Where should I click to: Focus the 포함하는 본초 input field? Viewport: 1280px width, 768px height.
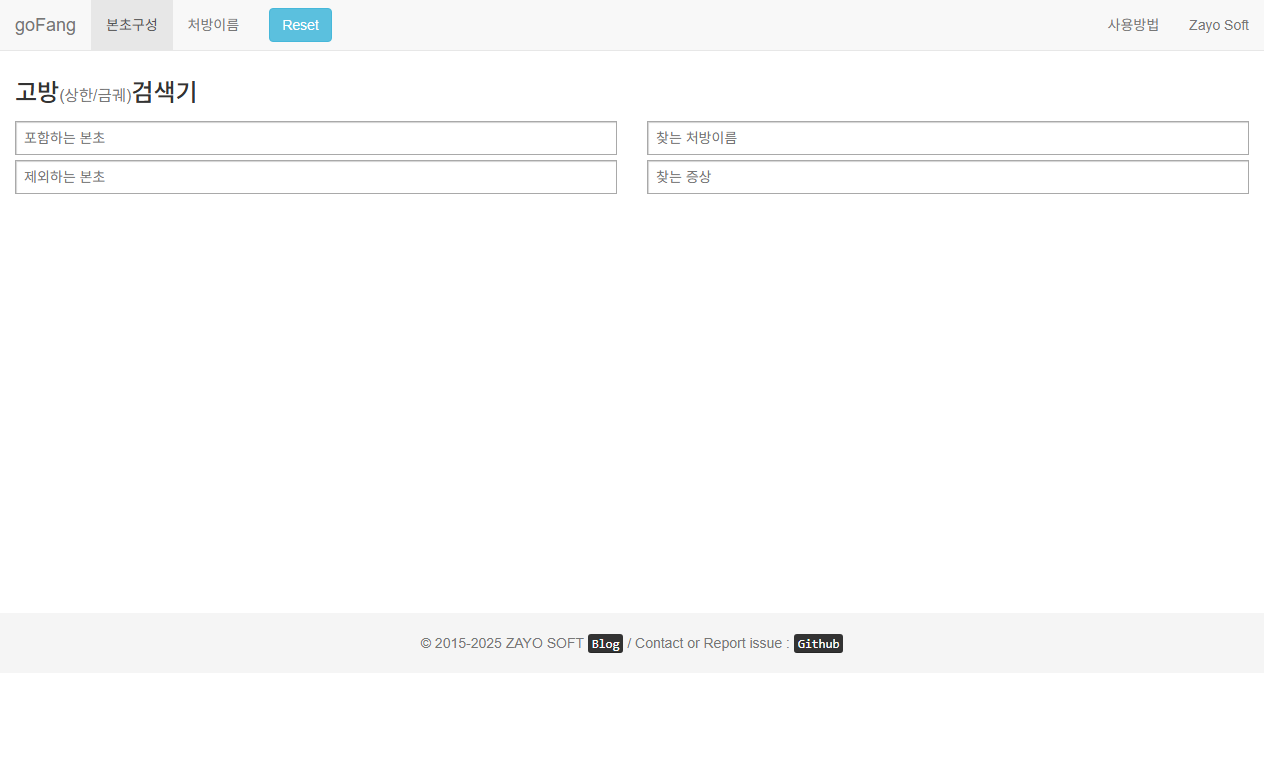(x=316, y=138)
